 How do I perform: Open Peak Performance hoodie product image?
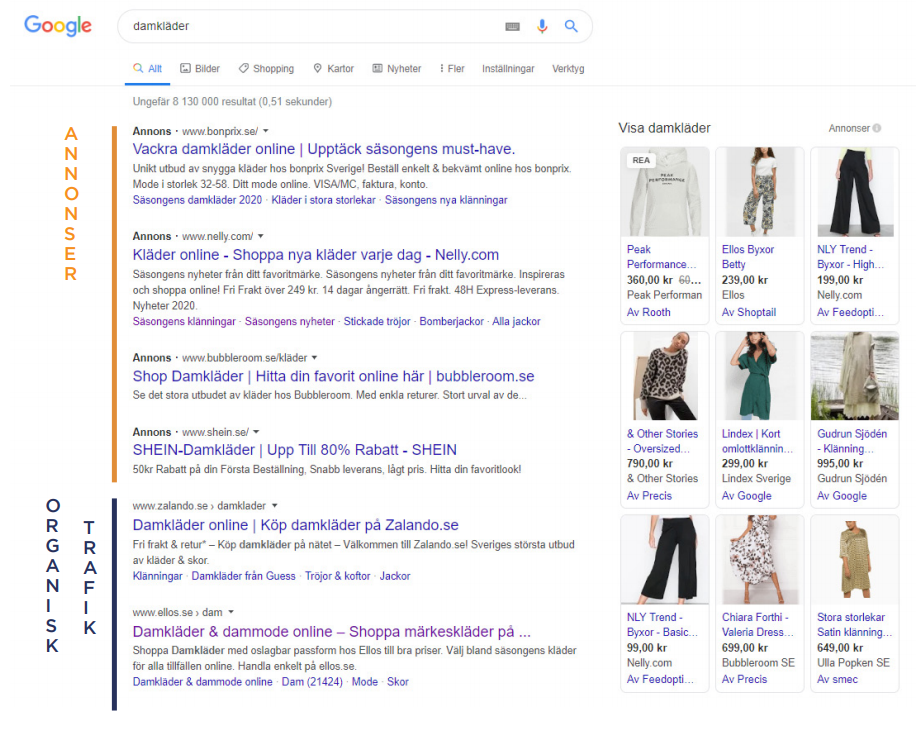pyautogui.click(x=665, y=192)
